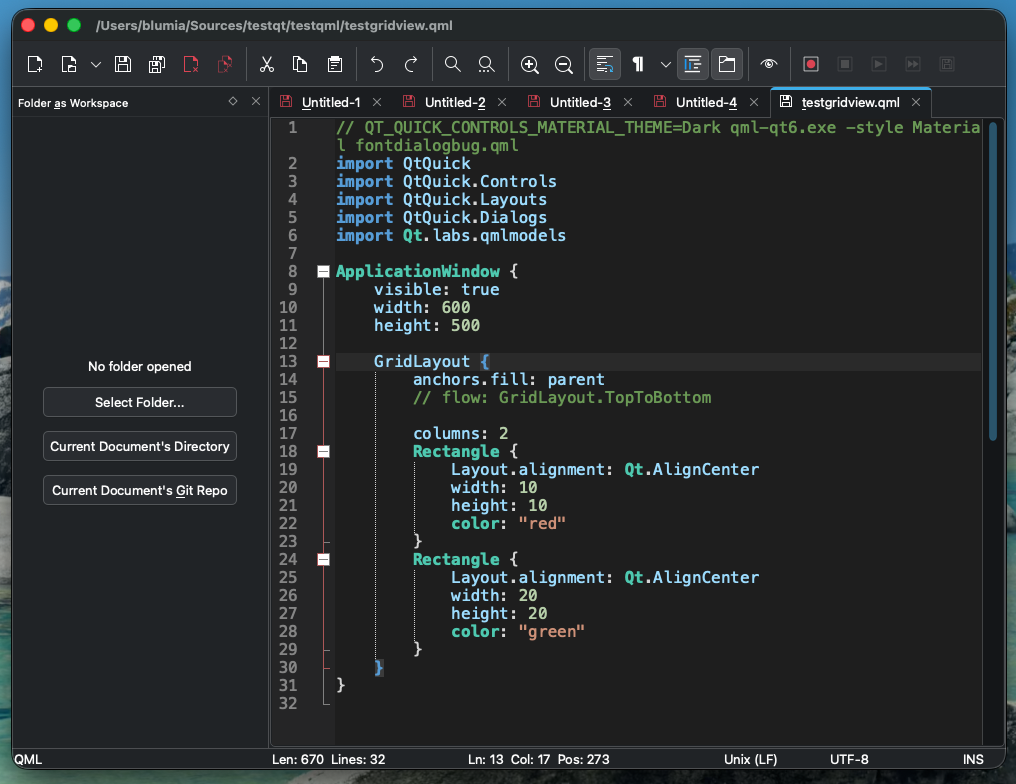1016x784 pixels.
Task: Switch to Untitled-2 tab
Action: [x=455, y=102]
